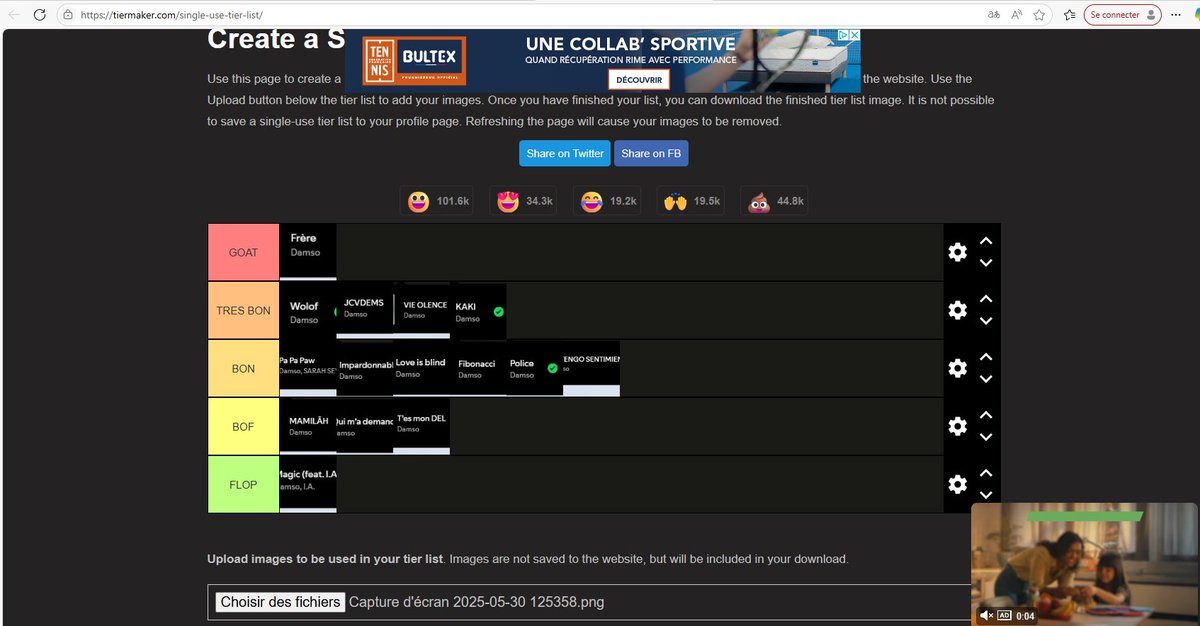Viewport: 1200px width, 626px height.
Task: Open settings gear for TRES BON row
Action: pos(957,310)
